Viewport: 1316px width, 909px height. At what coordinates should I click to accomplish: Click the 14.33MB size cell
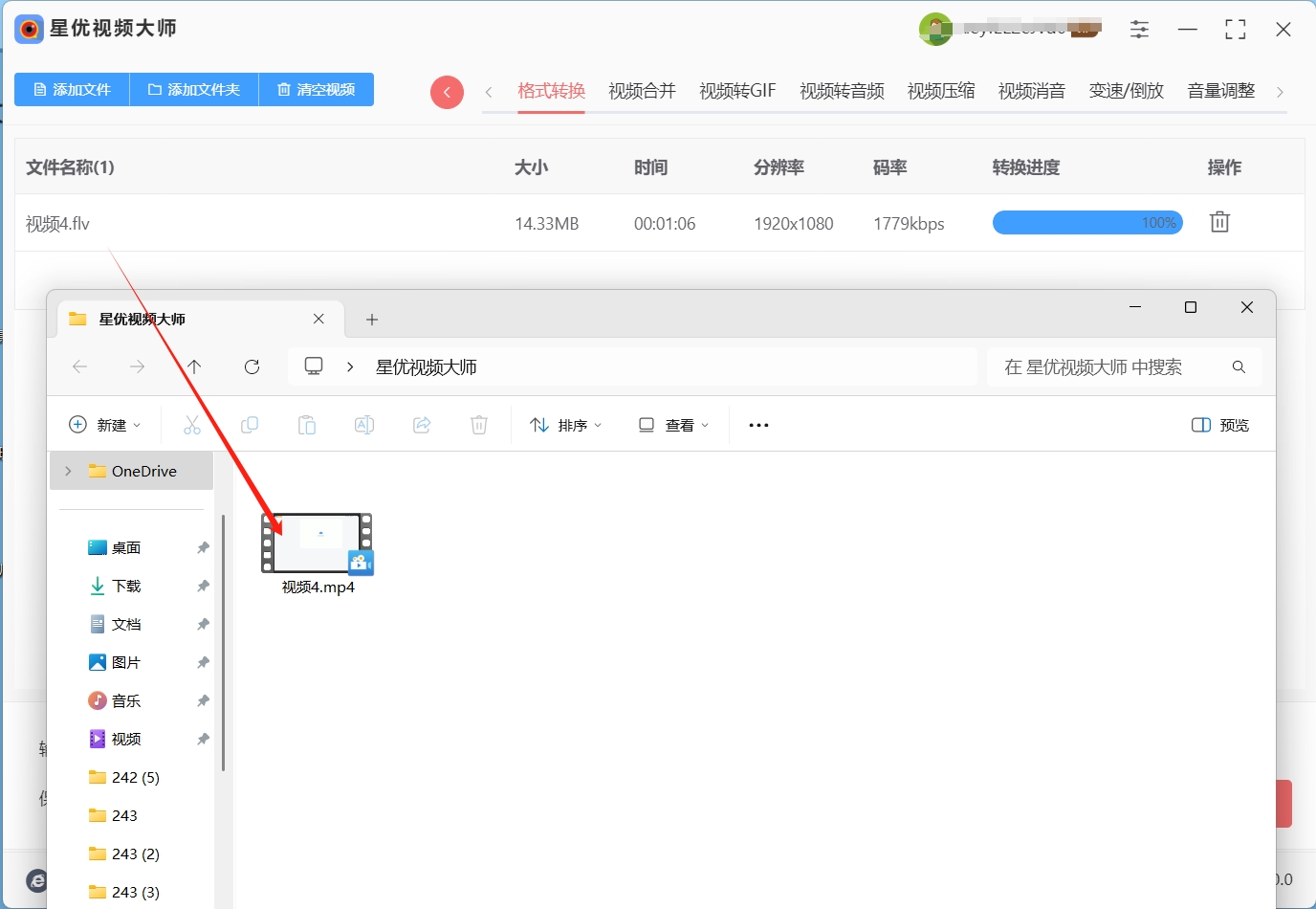tap(547, 224)
